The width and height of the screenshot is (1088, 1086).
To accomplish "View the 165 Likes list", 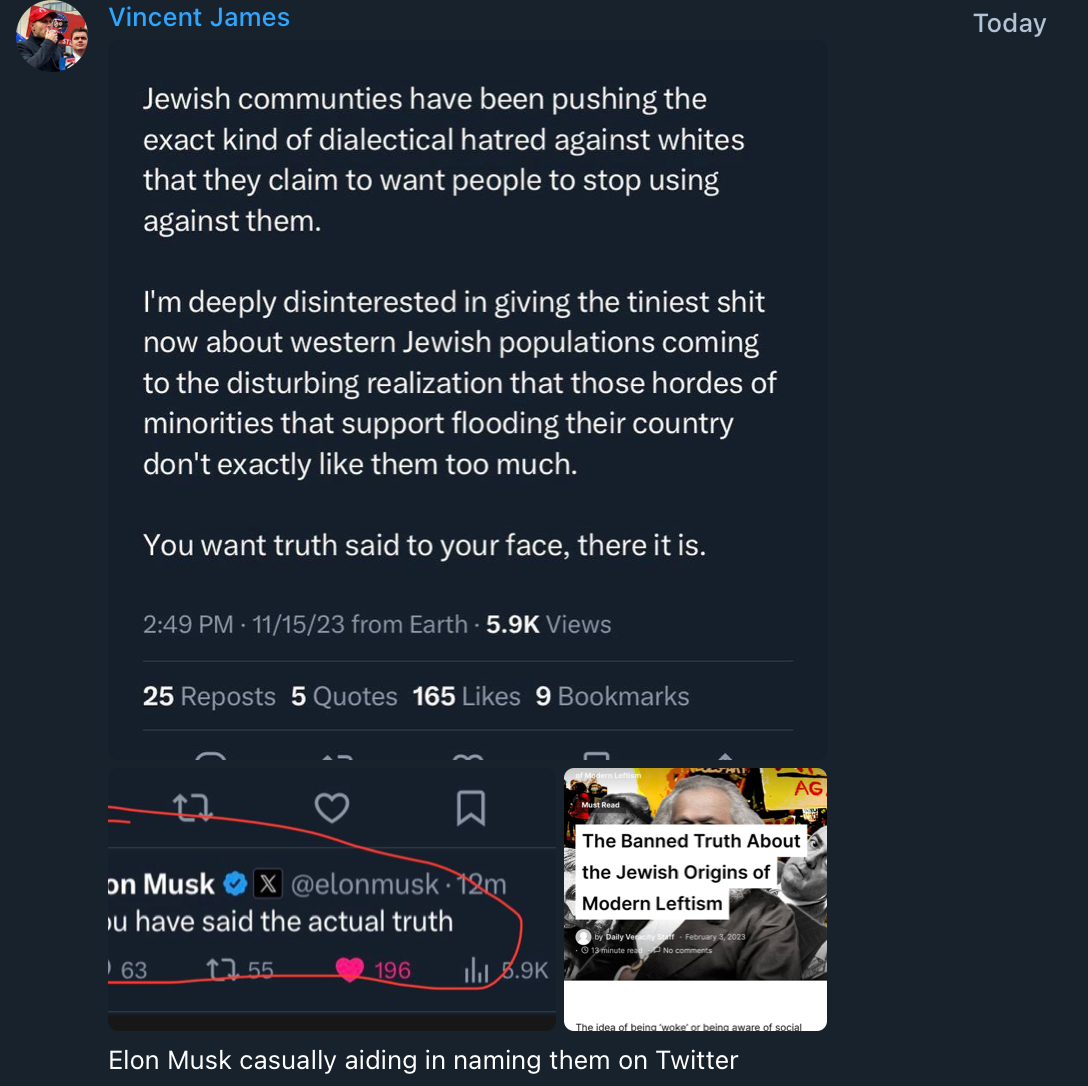I will [x=466, y=696].
